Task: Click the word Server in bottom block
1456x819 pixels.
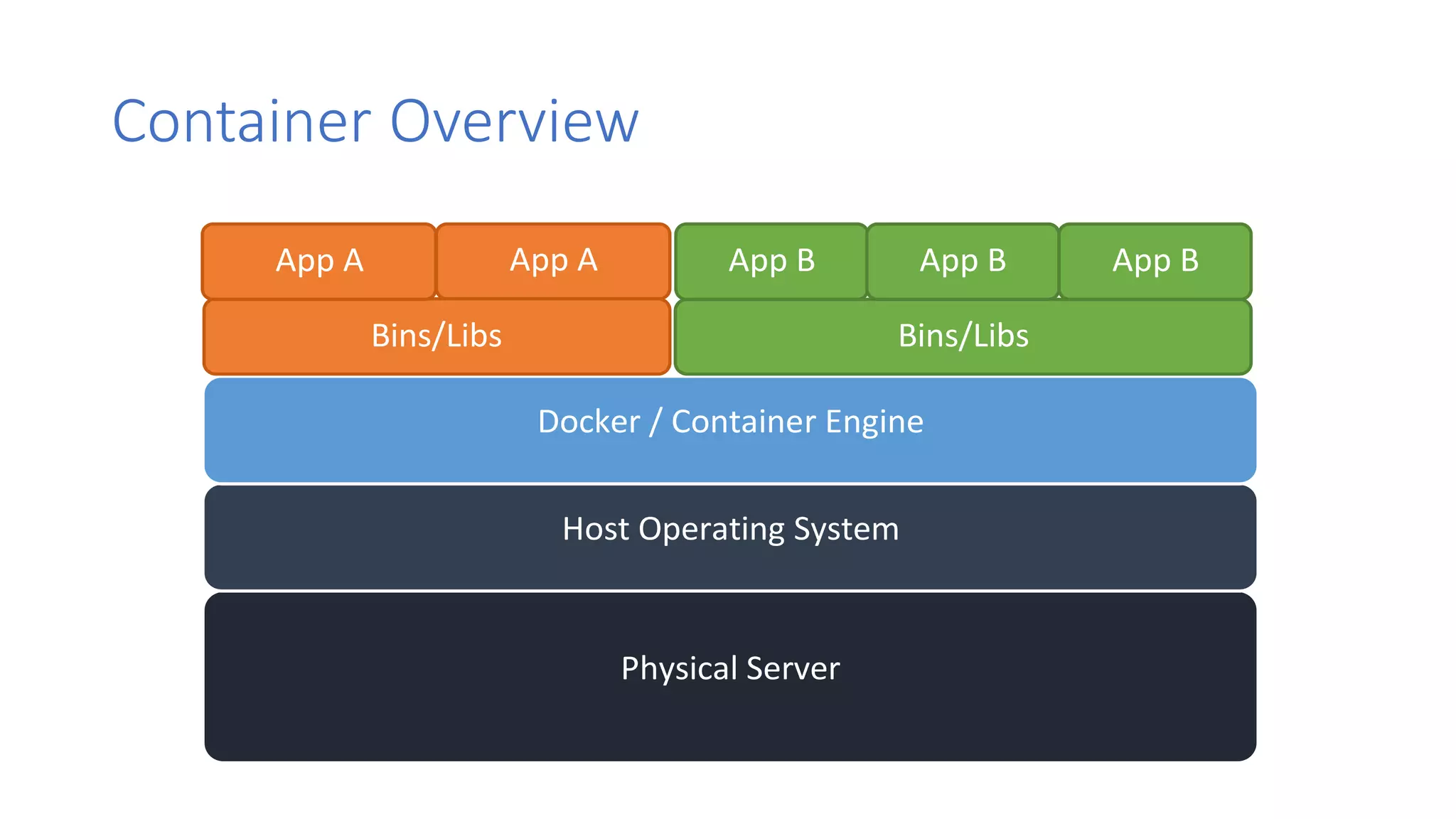Action: click(793, 669)
